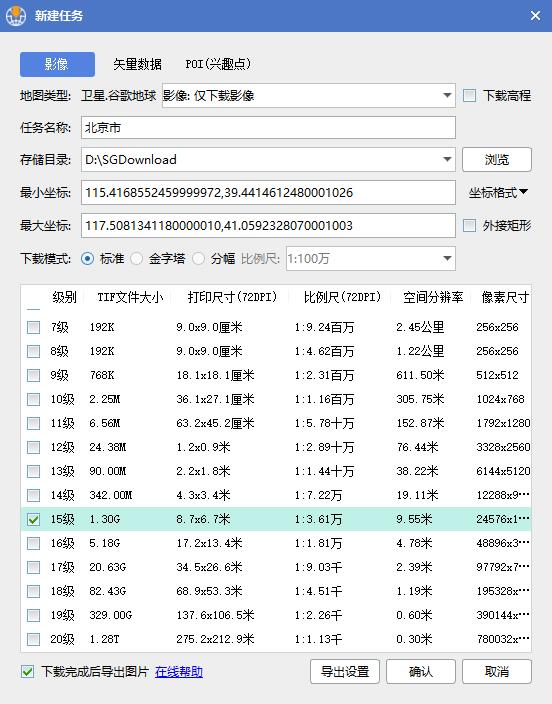The height and width of the screenshot is (704, 552).
Task: Uncheck the 15级 level checkbox
Action: (x=34, y=519)
